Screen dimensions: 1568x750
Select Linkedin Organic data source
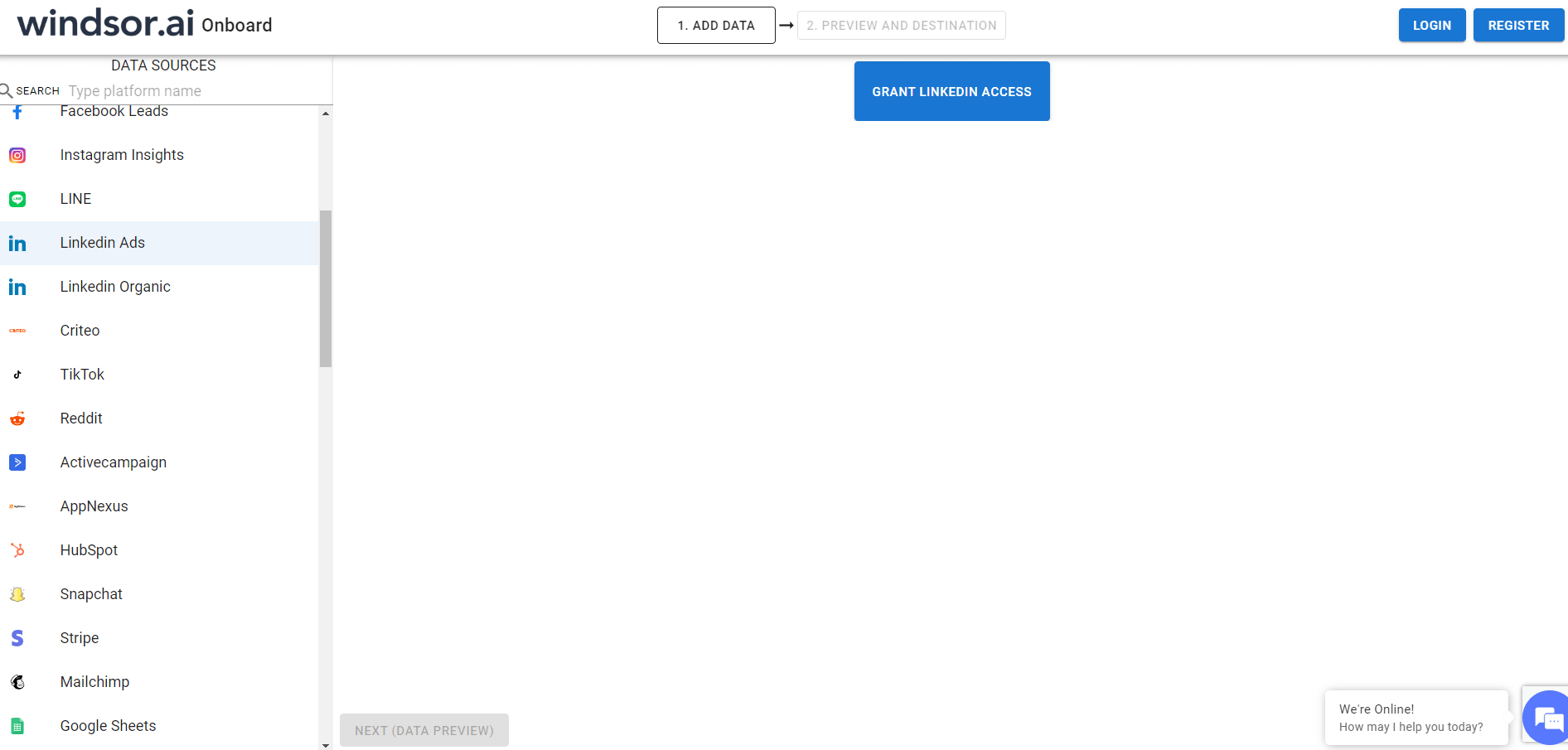point(159,287)
